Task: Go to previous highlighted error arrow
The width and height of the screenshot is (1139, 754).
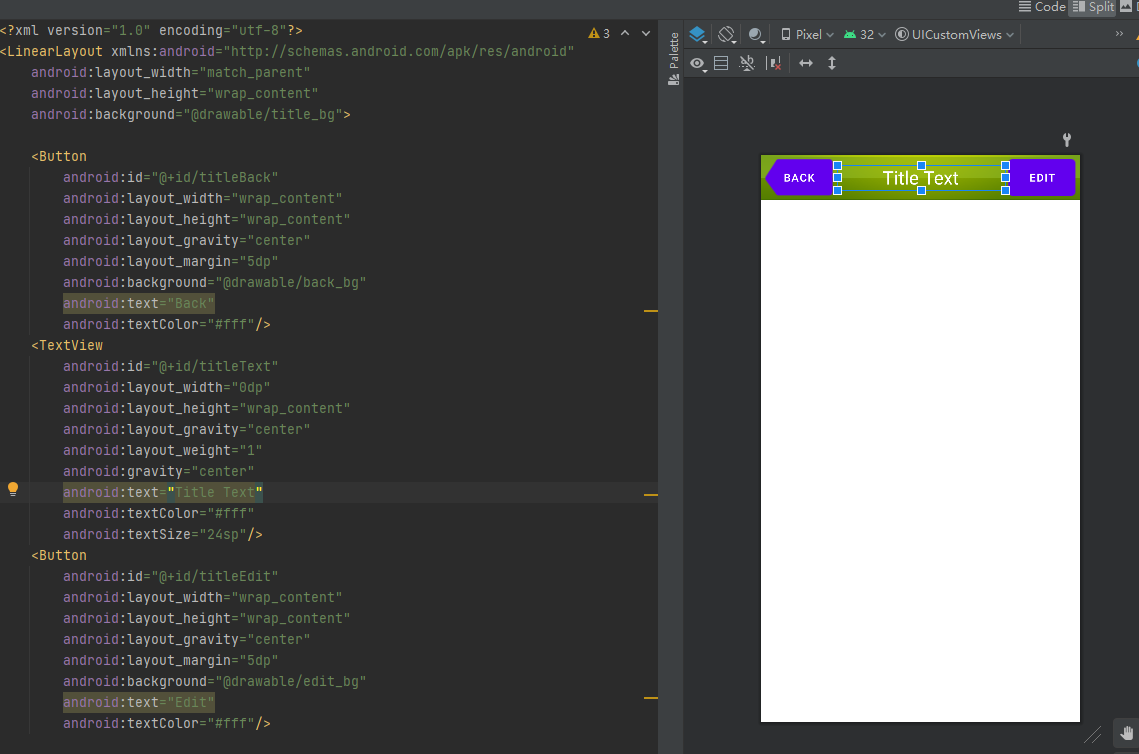Action: pos(625,33)
